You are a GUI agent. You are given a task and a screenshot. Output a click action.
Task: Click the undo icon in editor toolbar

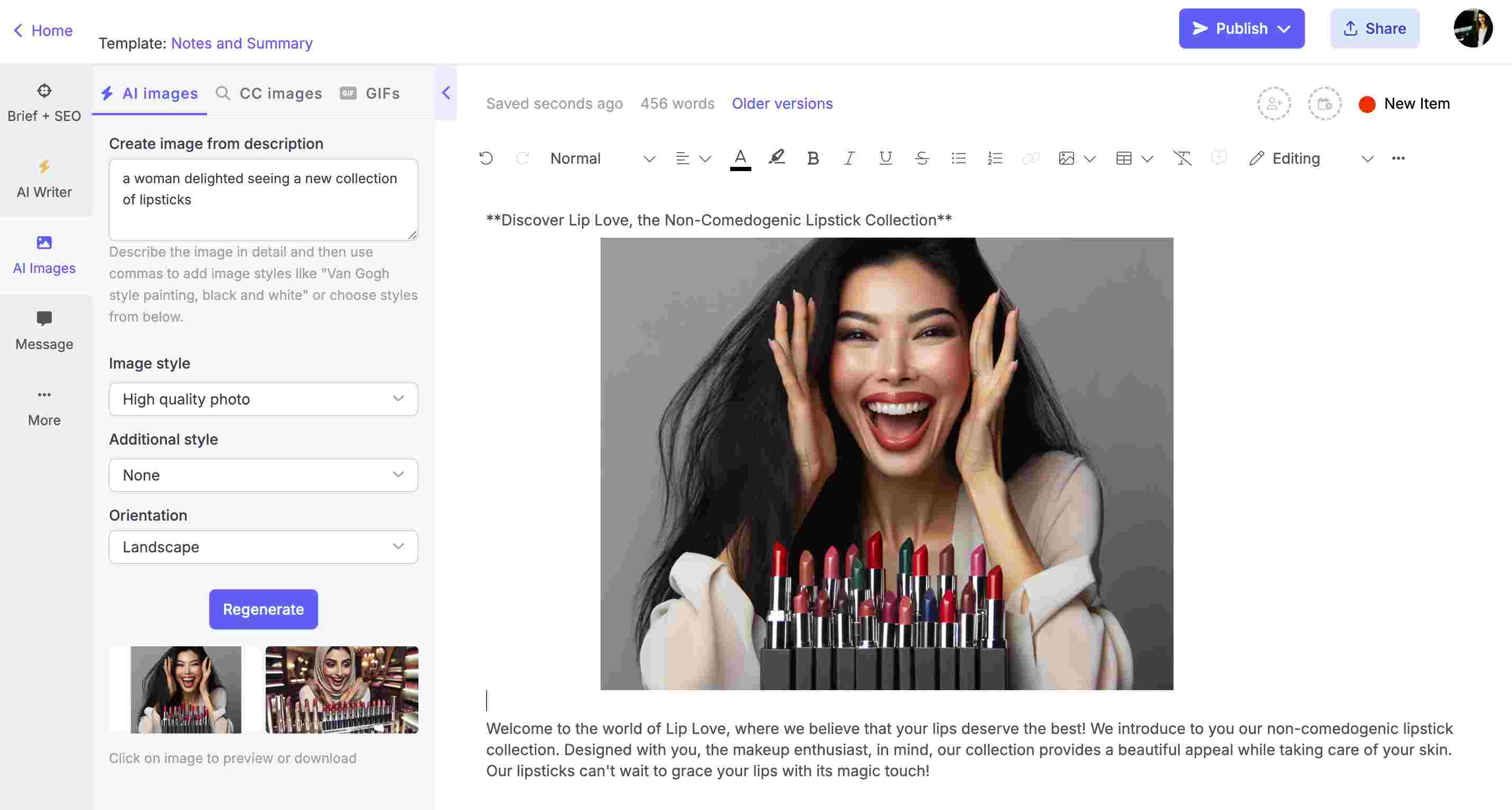click(x=486, y=158)
